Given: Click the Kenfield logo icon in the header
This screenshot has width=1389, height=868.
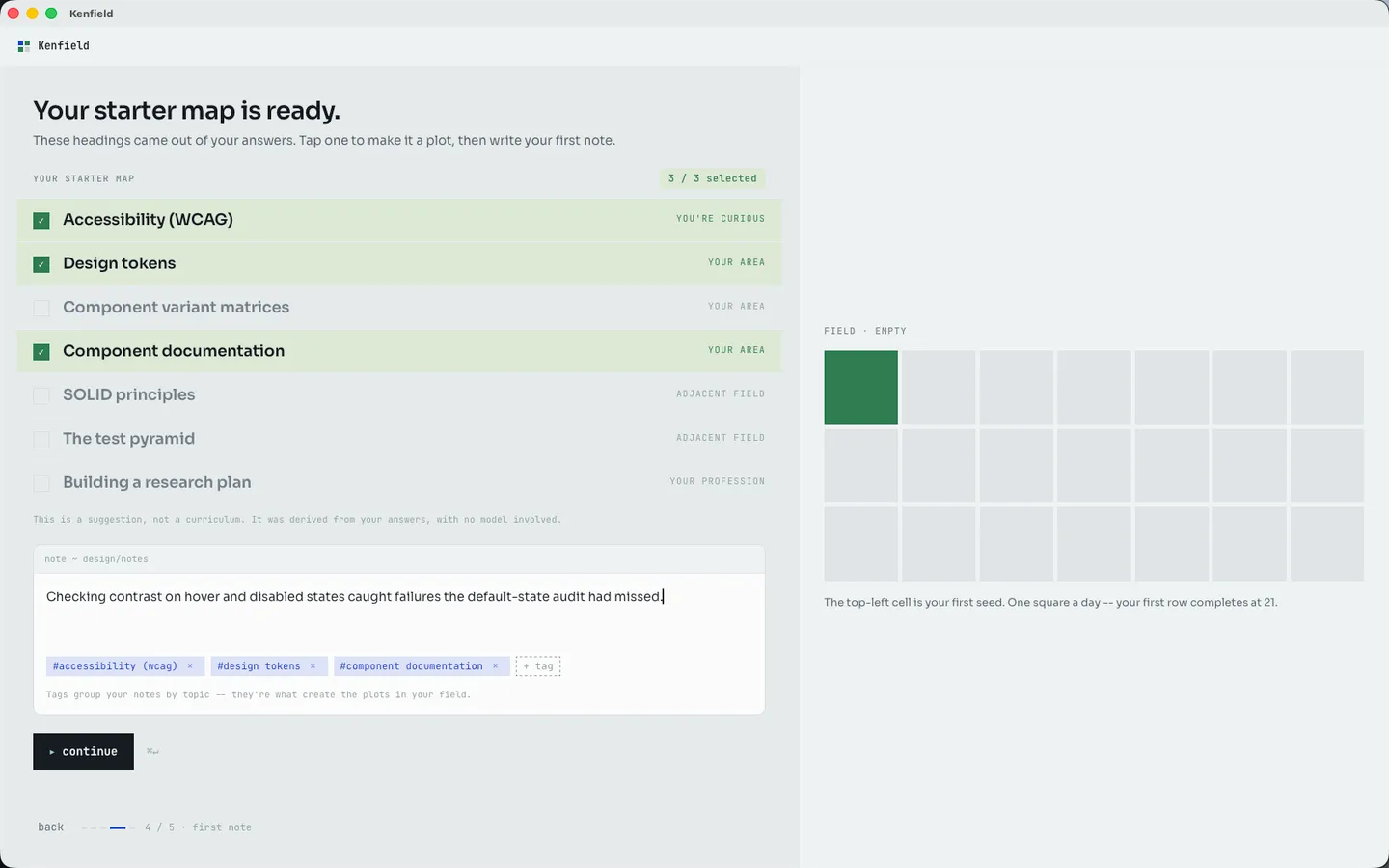Looking at the screenshot, I should point(24,45).
